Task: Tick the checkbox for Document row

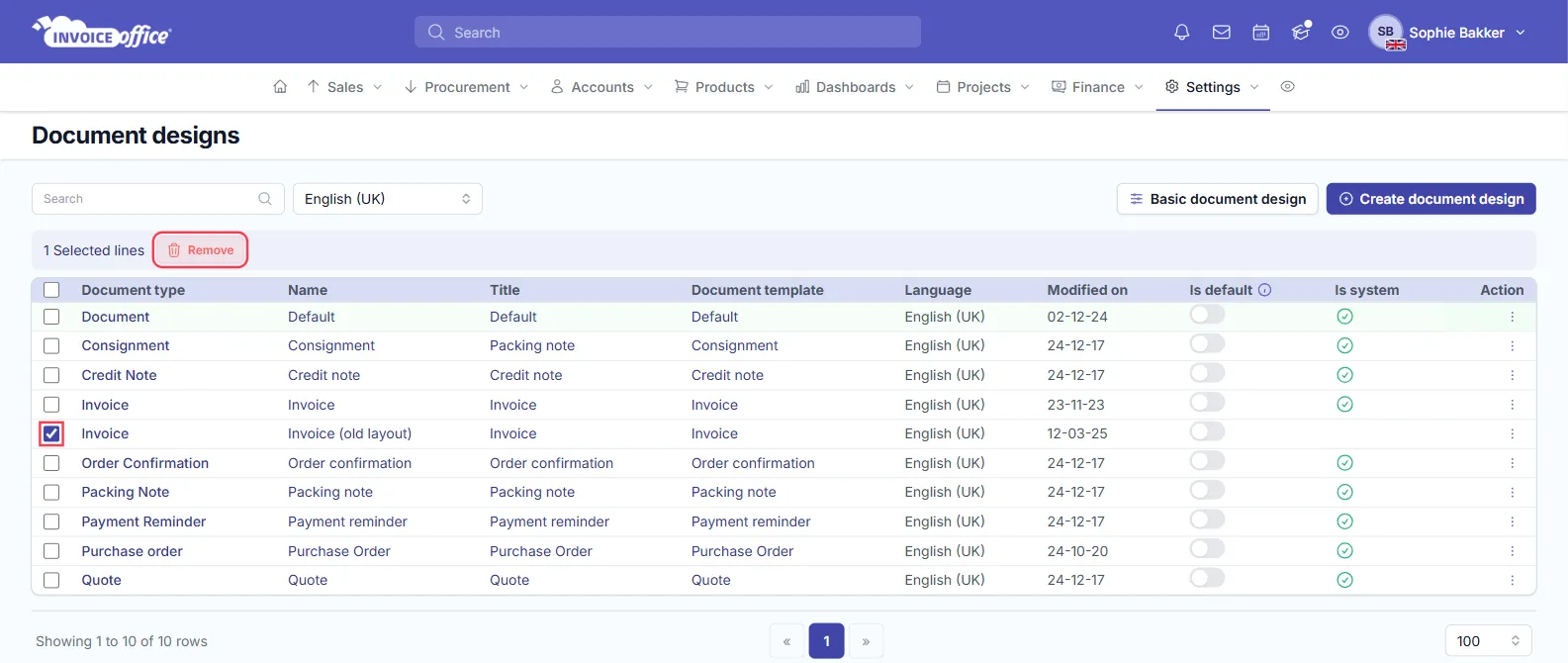Action: 51,317
